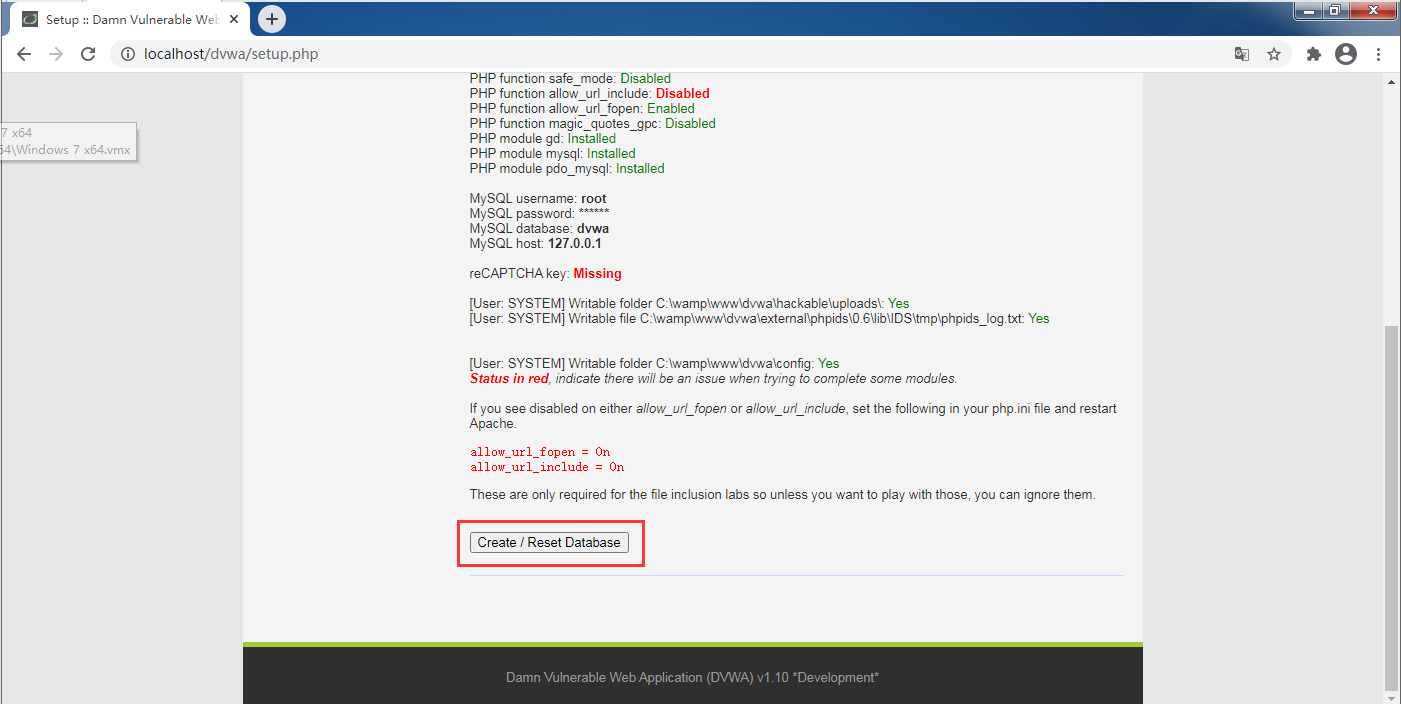Image resolution: width=1401 pixels, height=704 pixels.
Task: Click the Create / Reset Database button
Action: [x=549, y=542]
